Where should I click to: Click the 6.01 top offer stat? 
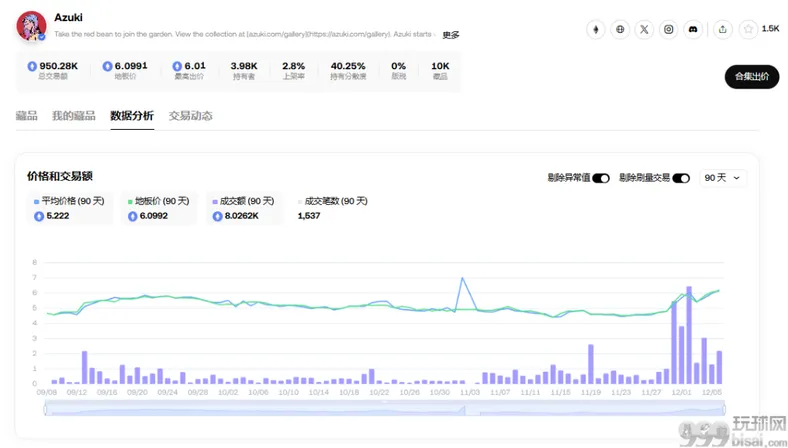[x=189, y=71]
